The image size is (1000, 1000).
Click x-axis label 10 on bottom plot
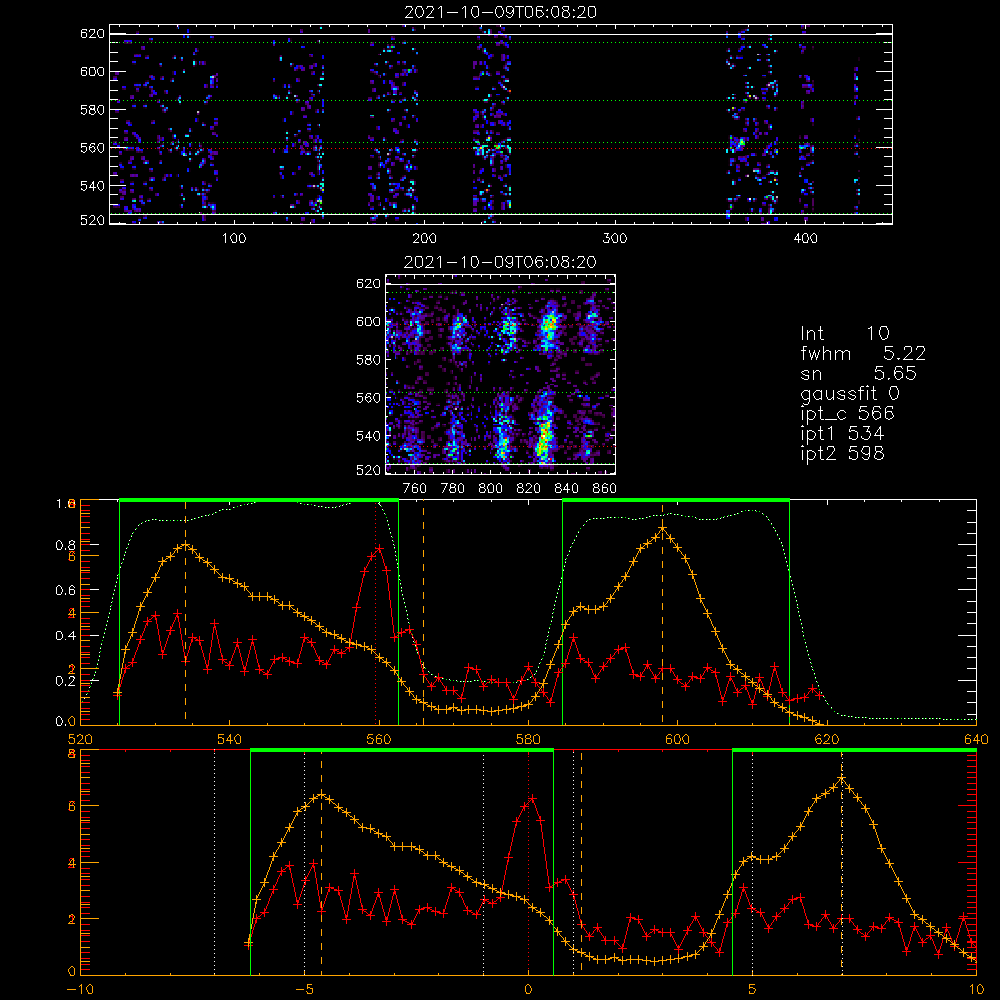(976, 990)
